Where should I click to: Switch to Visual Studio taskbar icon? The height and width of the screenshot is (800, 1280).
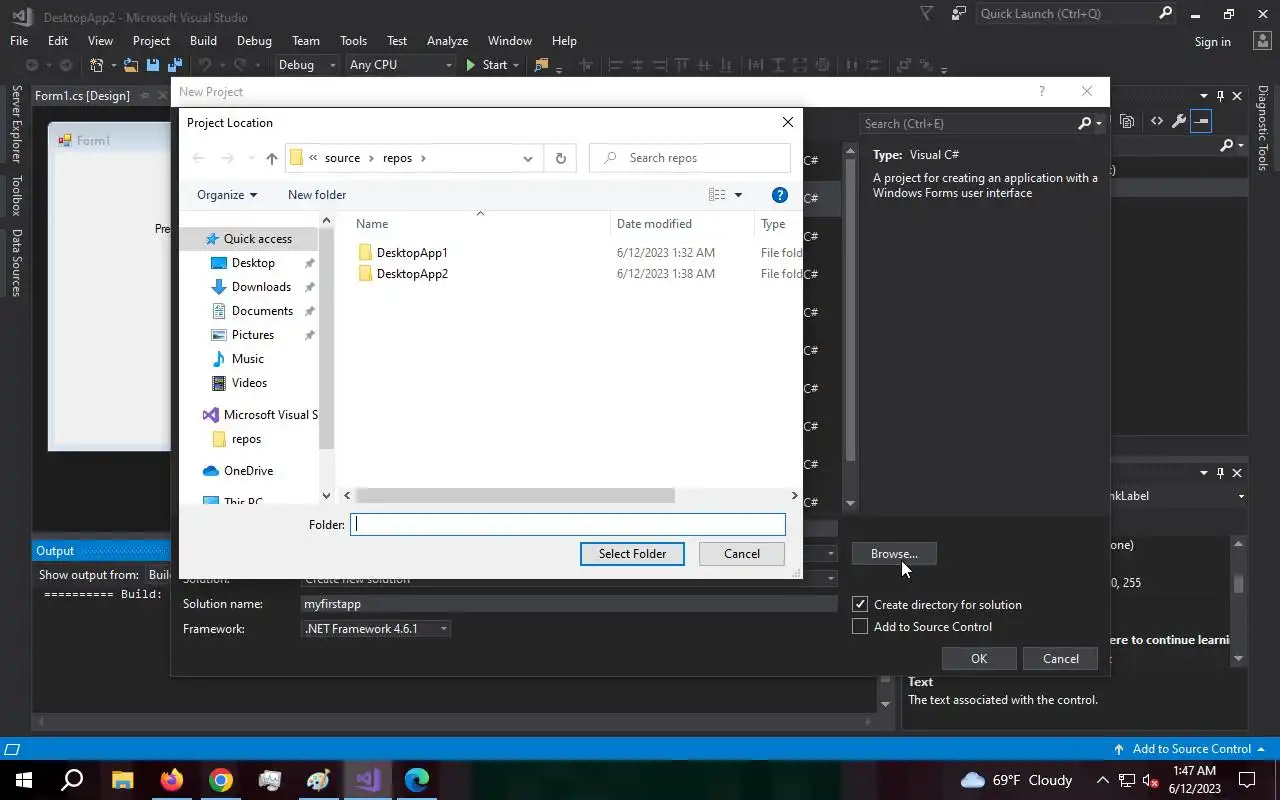368,780
